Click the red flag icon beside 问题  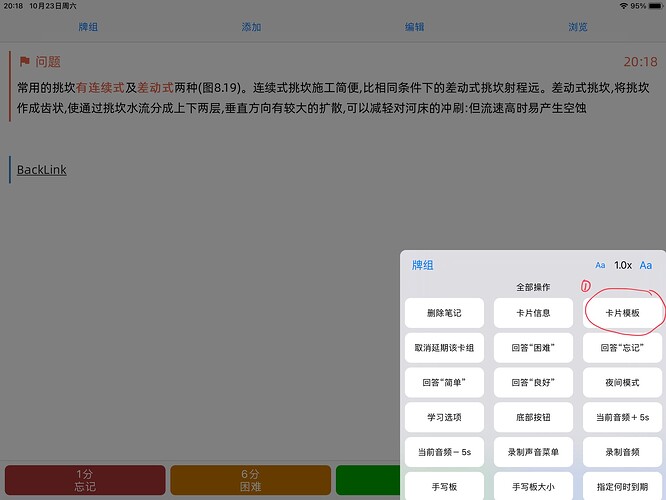pyautogui.click(x=25, y=62)
